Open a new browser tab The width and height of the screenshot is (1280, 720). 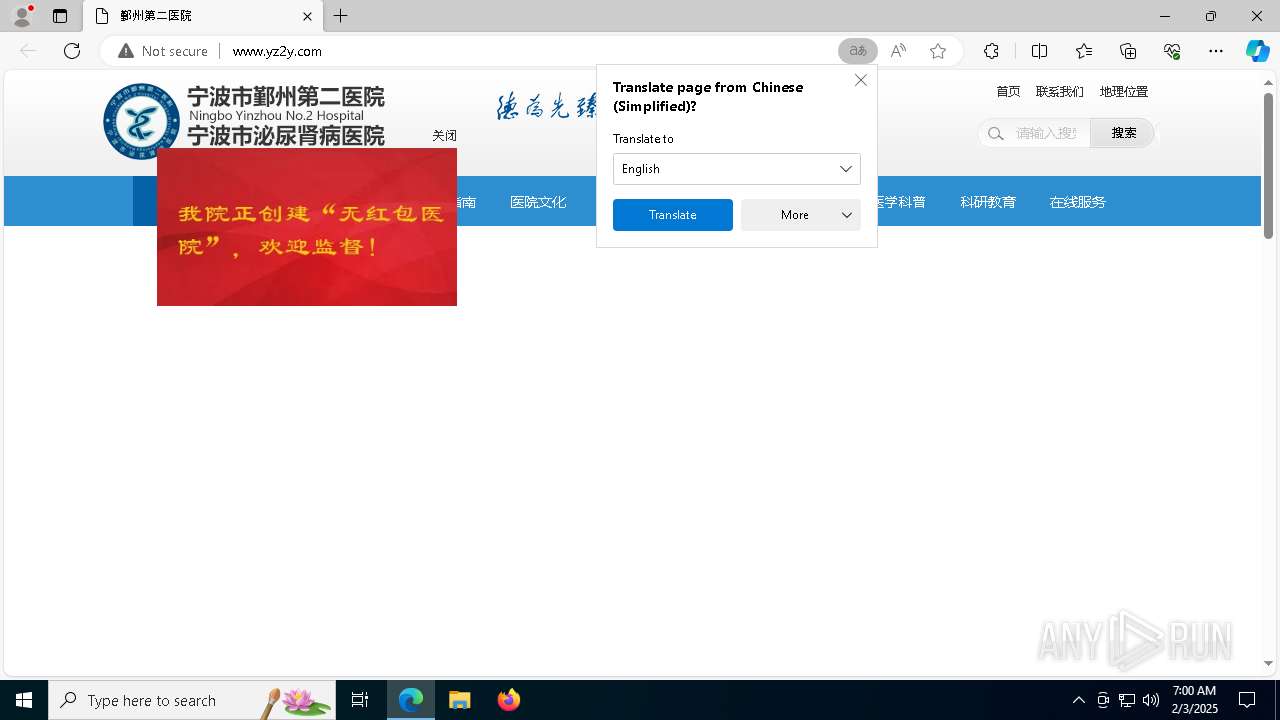[341, 16]
